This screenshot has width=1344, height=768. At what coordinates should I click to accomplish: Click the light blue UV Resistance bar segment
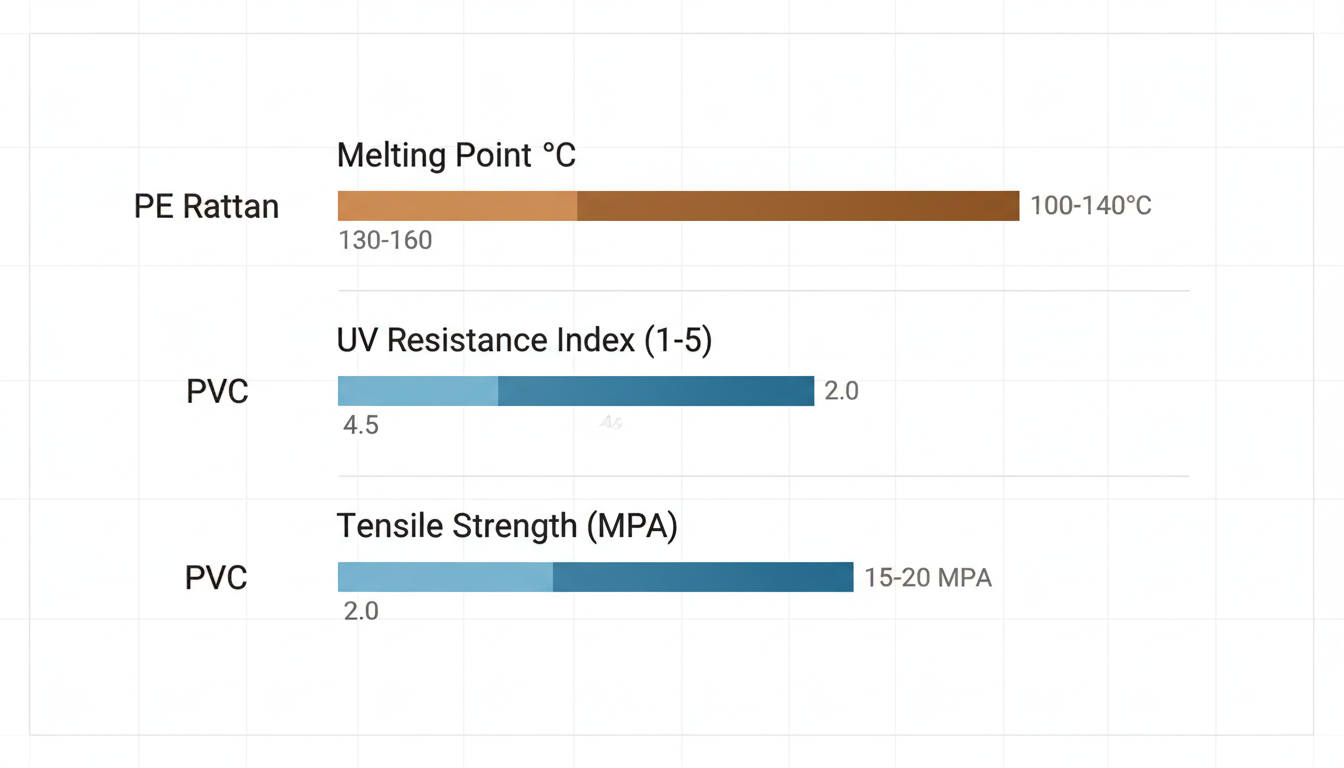click(418, 391)
